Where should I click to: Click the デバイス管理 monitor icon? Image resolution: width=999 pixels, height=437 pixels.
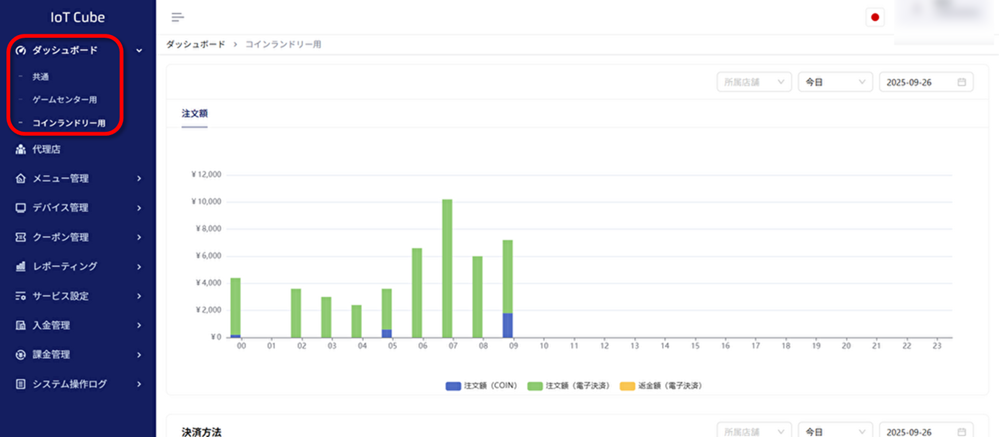(22, 208)
